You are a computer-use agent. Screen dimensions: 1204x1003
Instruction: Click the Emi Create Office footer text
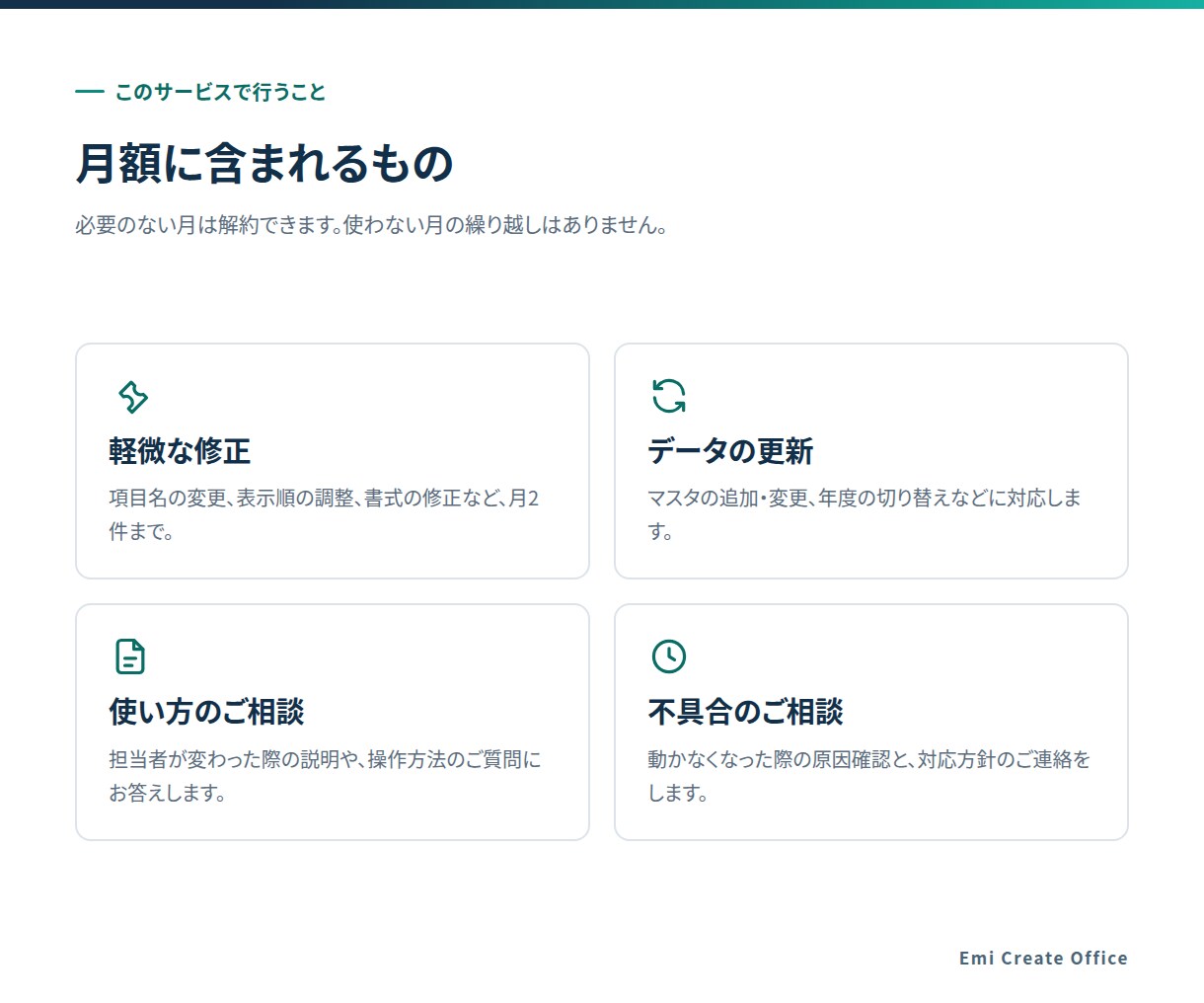[x=1043, y=958]
